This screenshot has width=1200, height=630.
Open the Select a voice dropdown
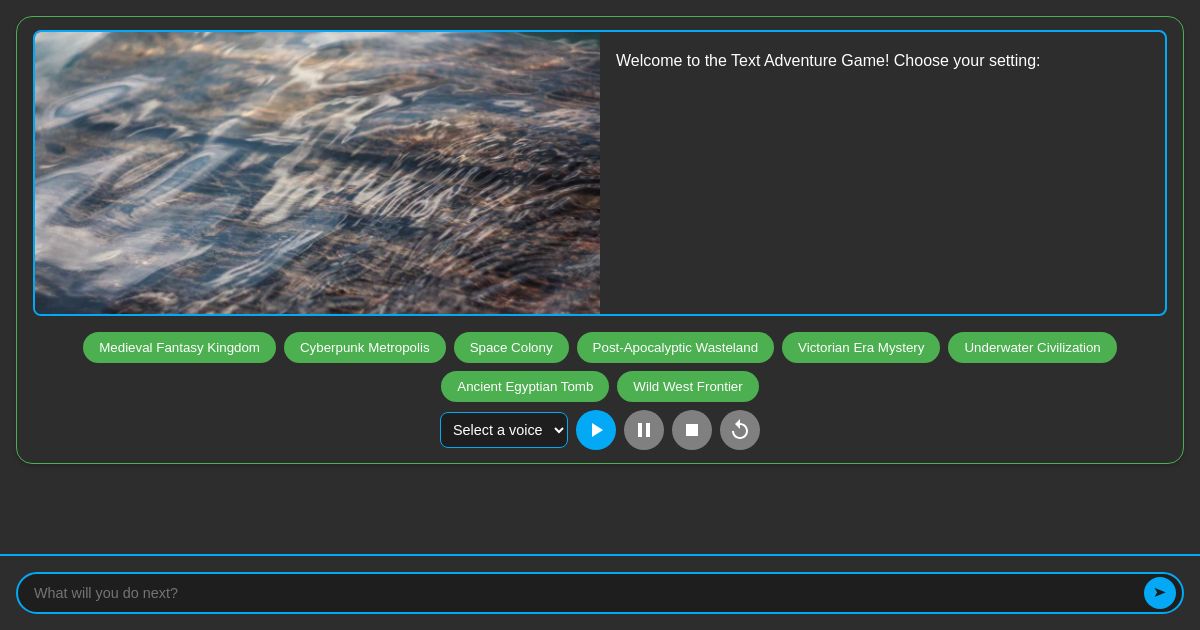pos(504,430)
